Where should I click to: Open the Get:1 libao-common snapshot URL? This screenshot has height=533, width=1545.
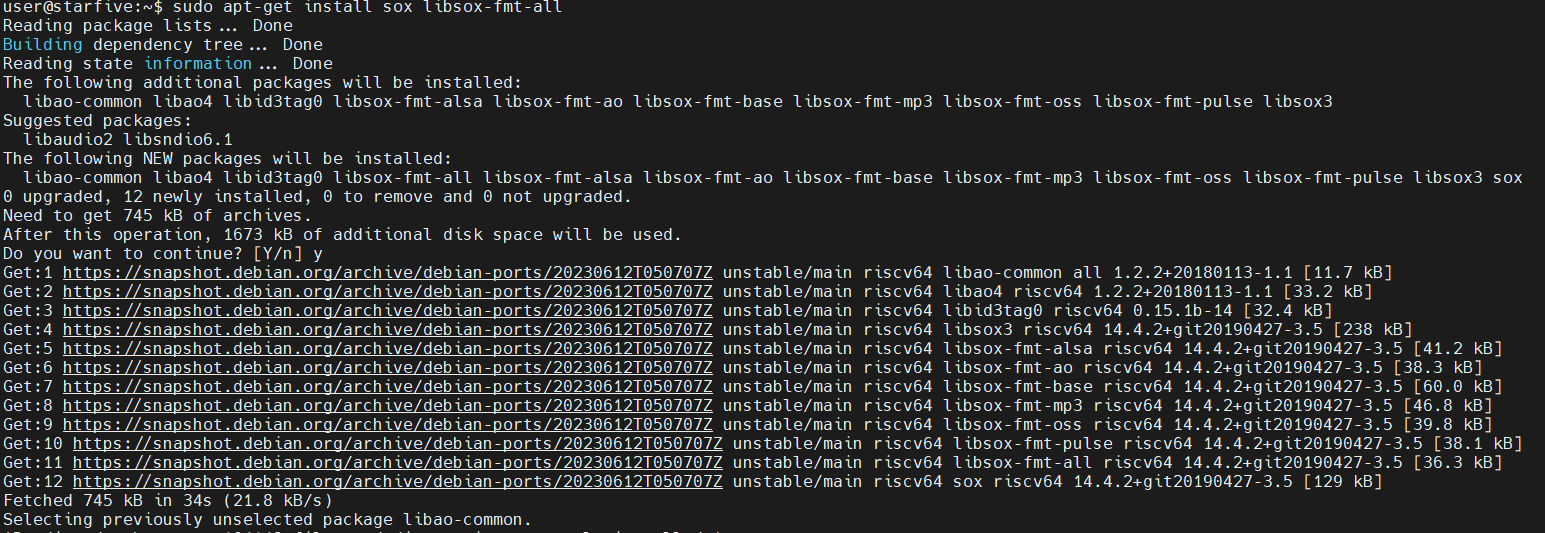[388, 273]
